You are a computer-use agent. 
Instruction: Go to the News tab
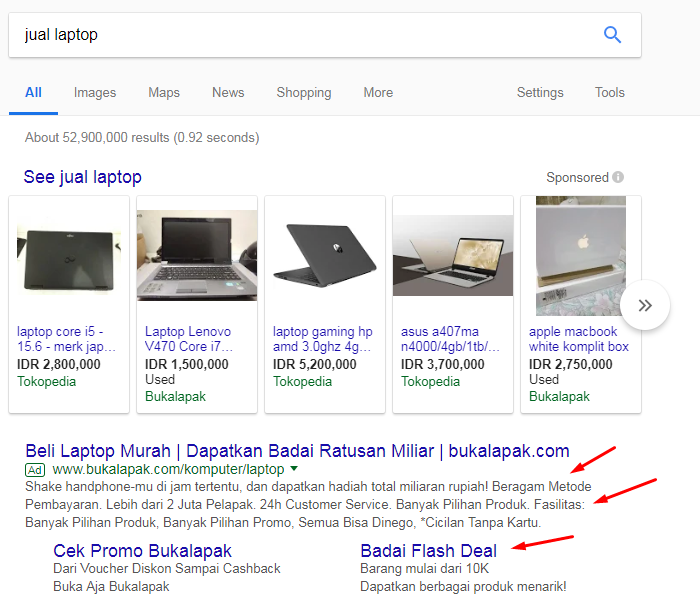tap(228, 92)
